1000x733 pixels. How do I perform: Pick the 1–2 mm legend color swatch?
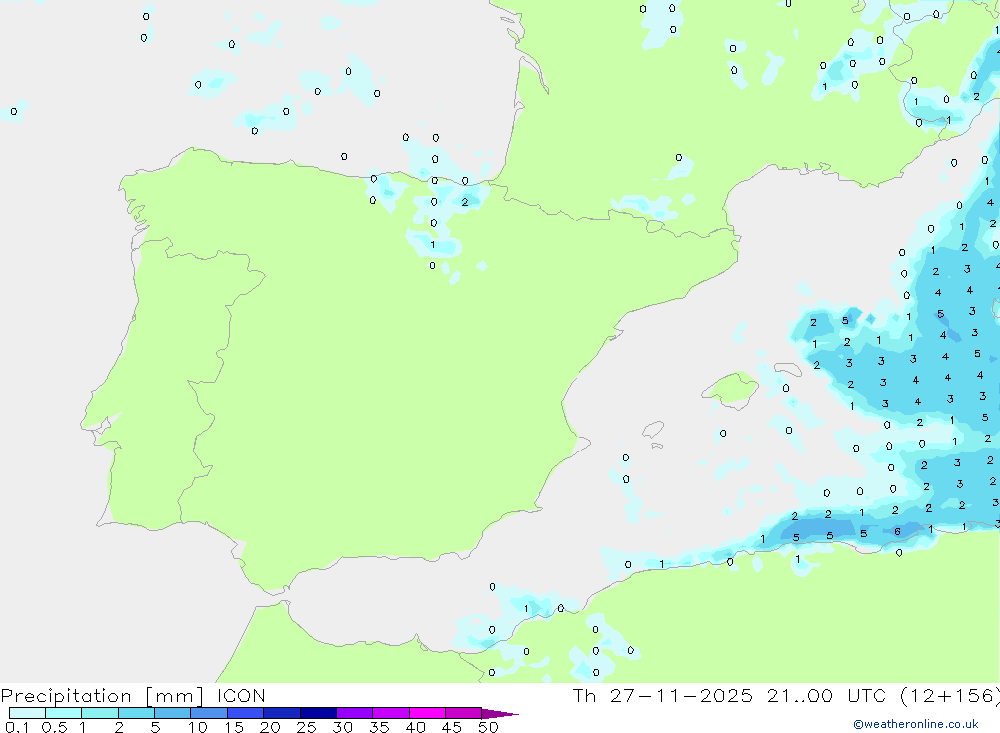pos(100,713)
